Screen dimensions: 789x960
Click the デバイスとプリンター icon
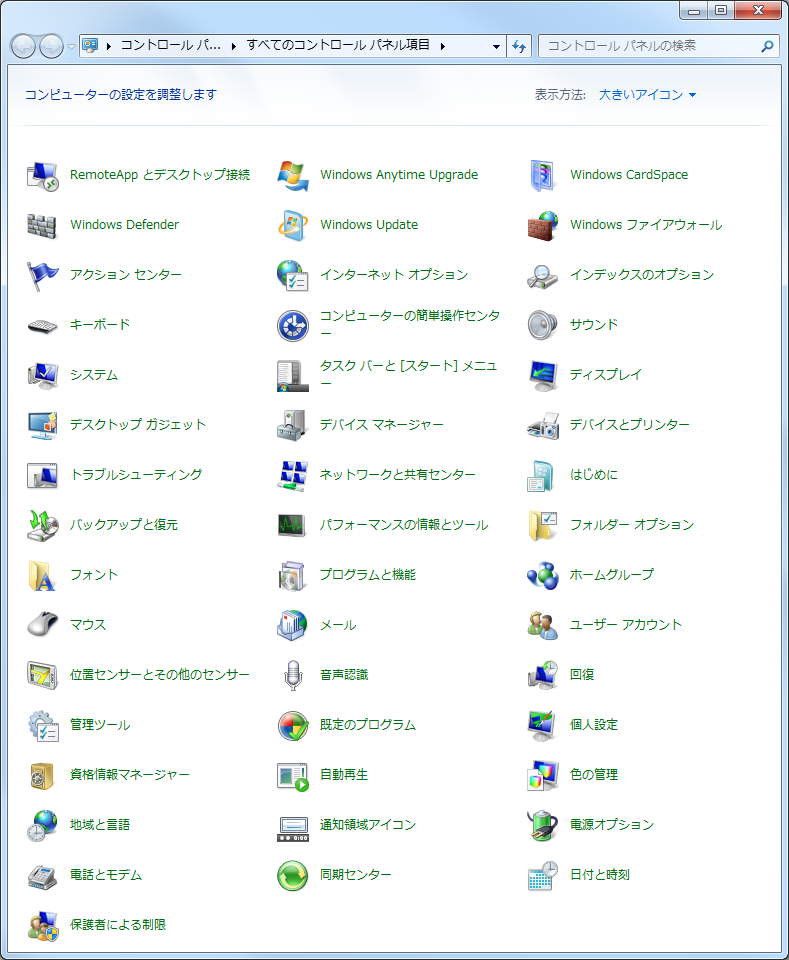point(542,425)
